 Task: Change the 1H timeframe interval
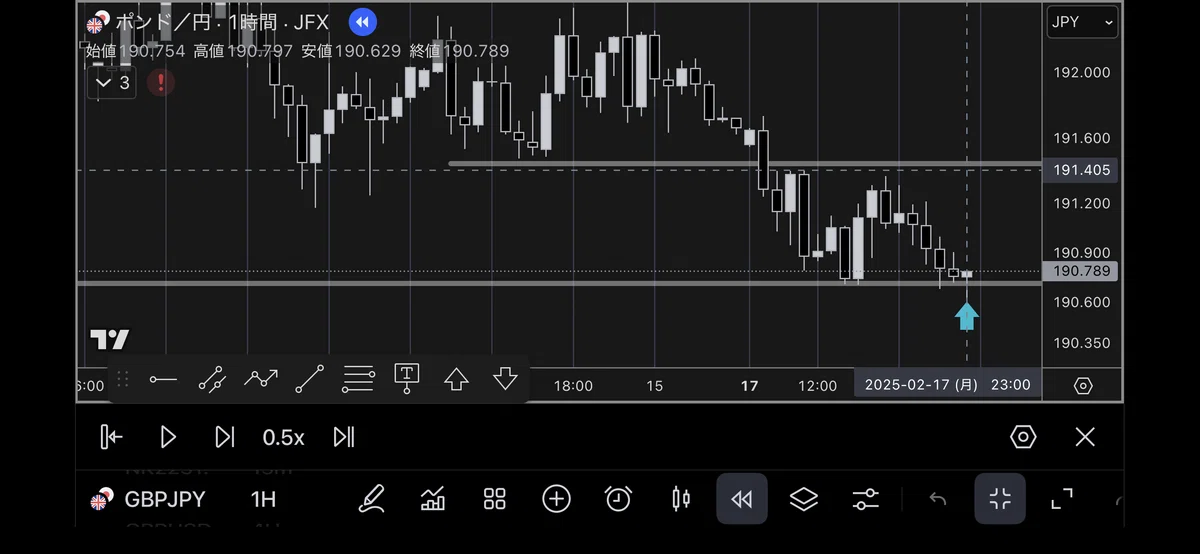pos(263,499)
